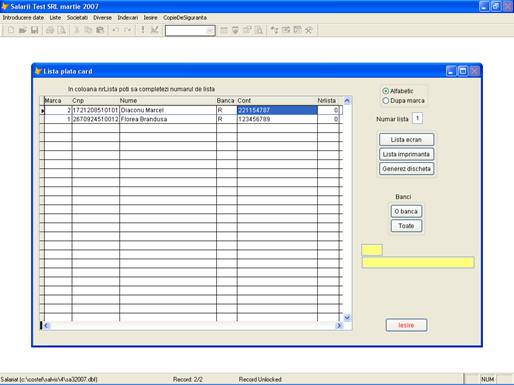Screen dimensions: 514x385
Task: Click the Paste clipboard toolbar icon
Action: click(x=100, y=30)
